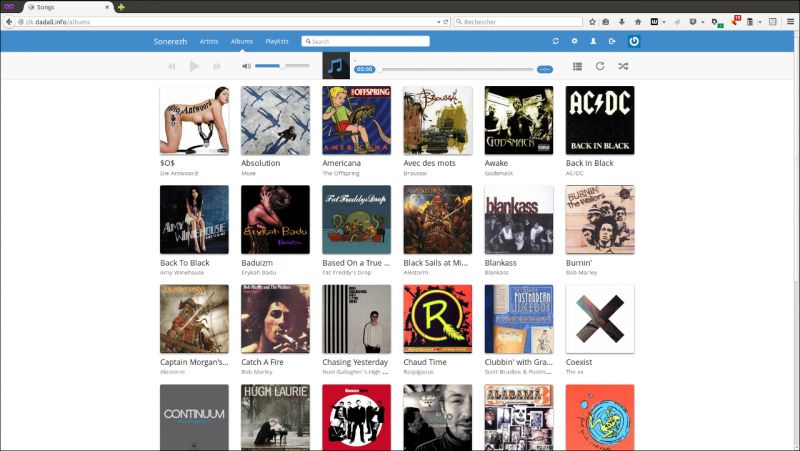
Task: Click the shield extension icon
Action: pyautogui.click(x=693, y=22)
